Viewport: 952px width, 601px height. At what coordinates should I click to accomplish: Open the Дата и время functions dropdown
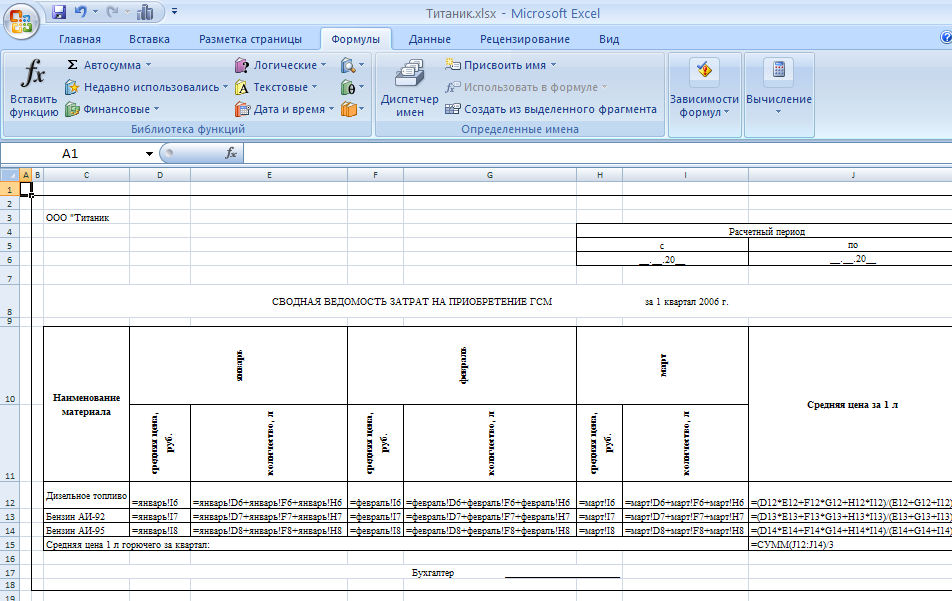click(284, 109)
